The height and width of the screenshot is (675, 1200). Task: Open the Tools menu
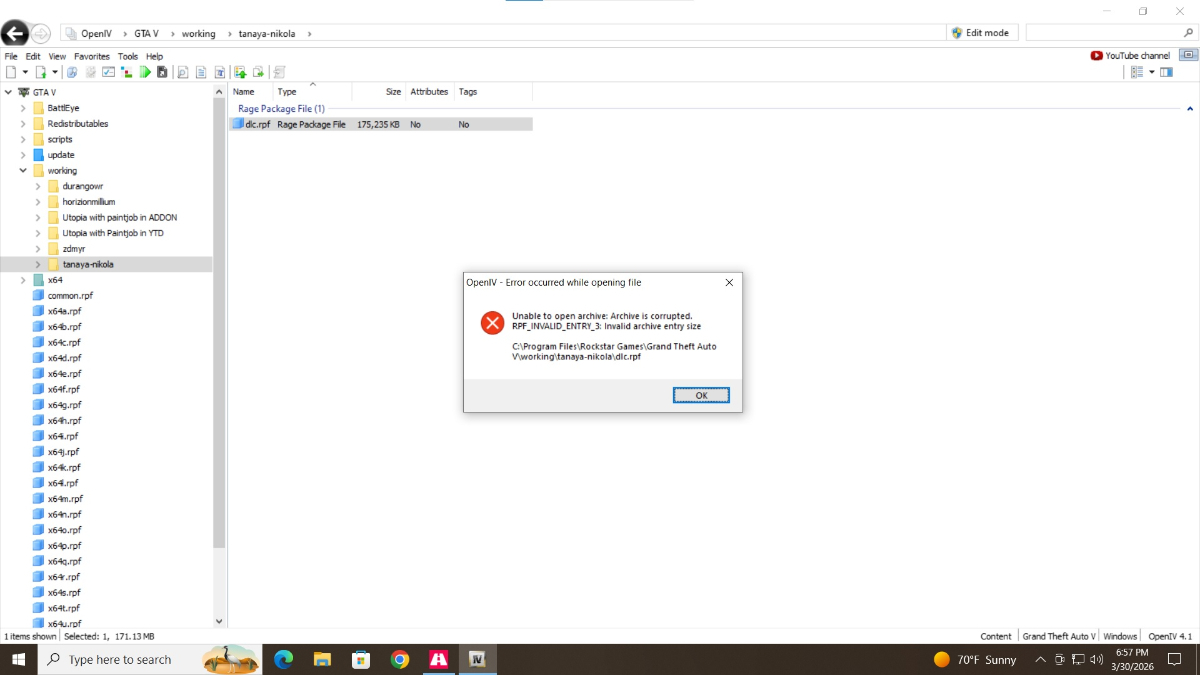tap(128, 57)
